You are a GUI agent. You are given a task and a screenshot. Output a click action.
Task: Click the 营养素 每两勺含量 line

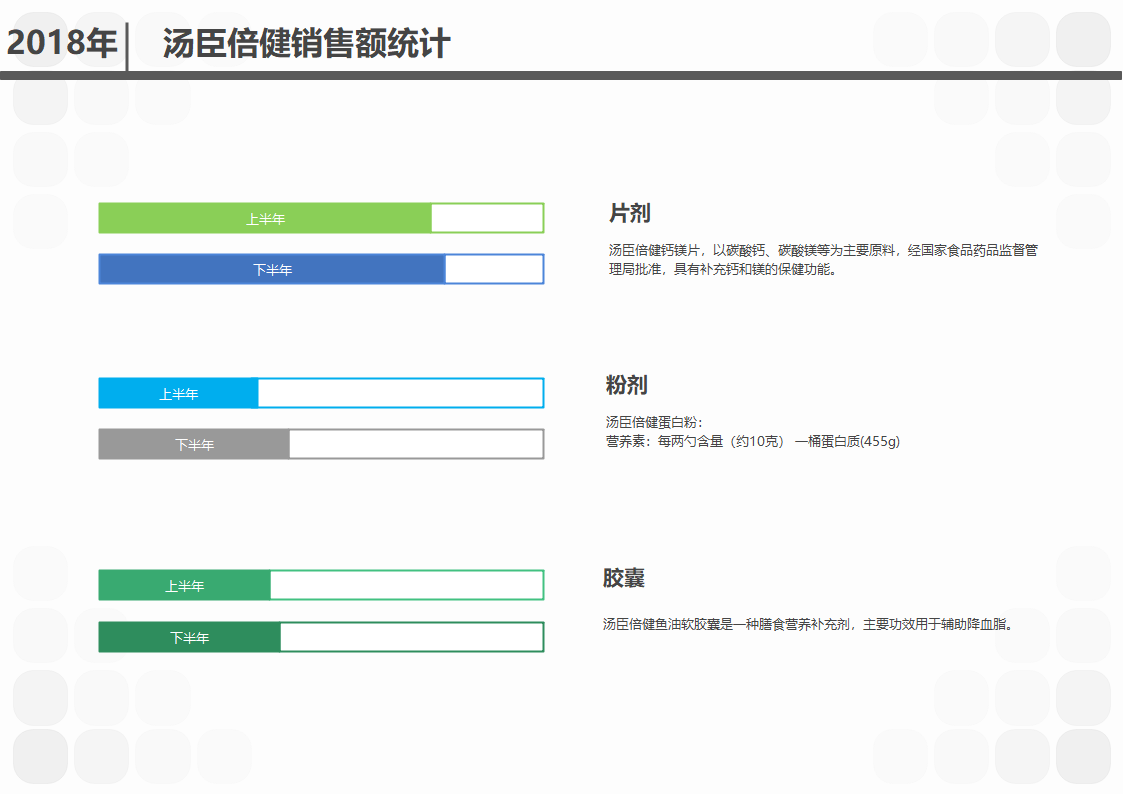(x=753, y=442)
